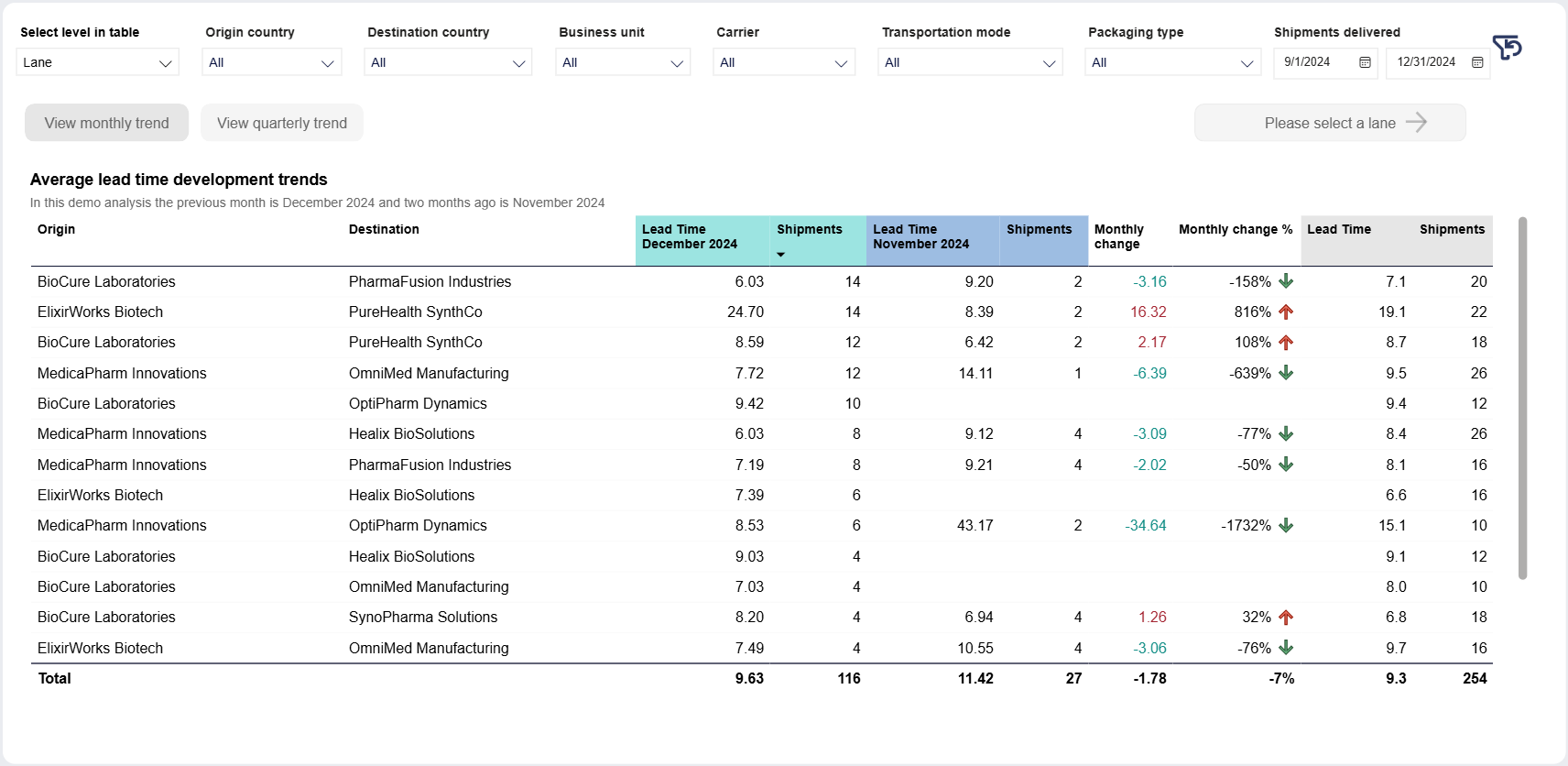1568x766 pixels.
Task: Click the 8.59 December lead time value
Action: (749, 342)
